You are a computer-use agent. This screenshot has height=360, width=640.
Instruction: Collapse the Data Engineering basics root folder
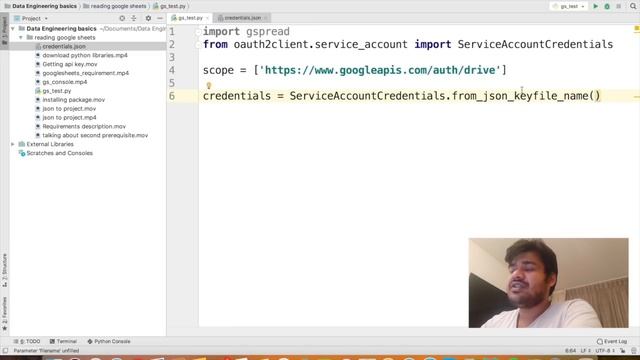click(13, 29)
